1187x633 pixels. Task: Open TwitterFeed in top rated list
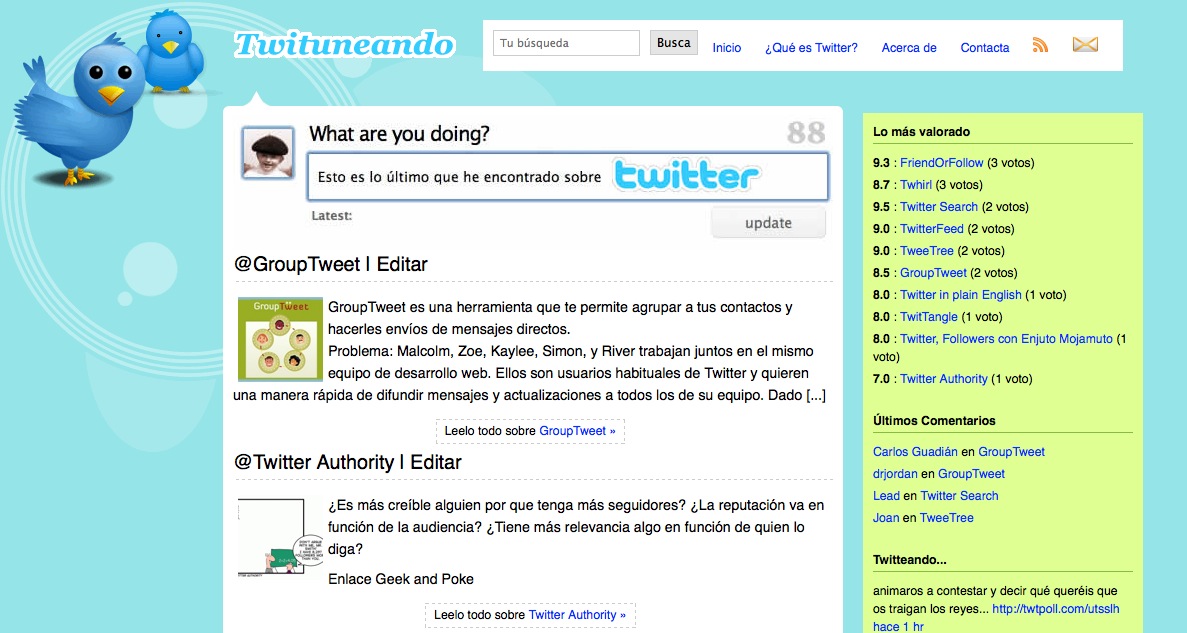coord(932,229)
